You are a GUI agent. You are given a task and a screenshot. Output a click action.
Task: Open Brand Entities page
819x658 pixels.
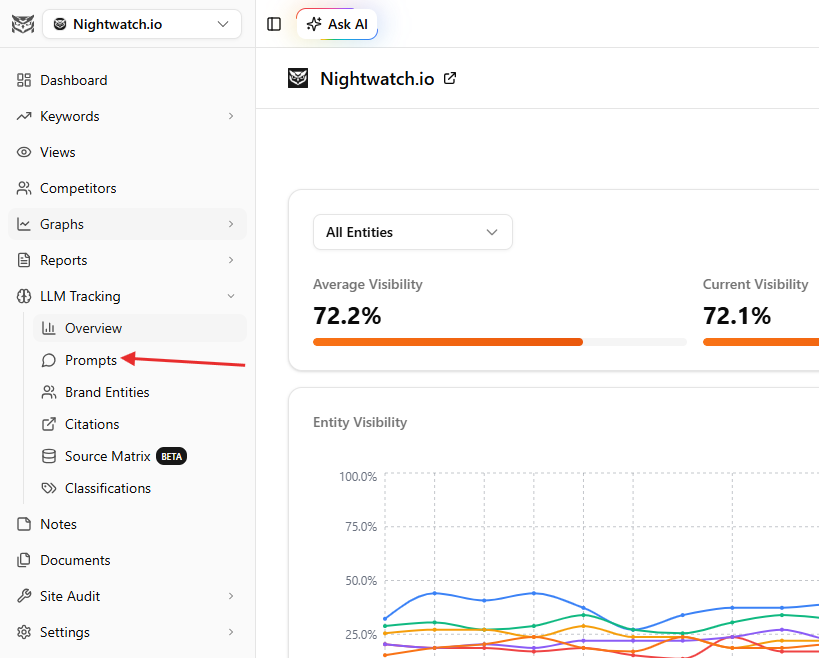click(x=107, y=392)
